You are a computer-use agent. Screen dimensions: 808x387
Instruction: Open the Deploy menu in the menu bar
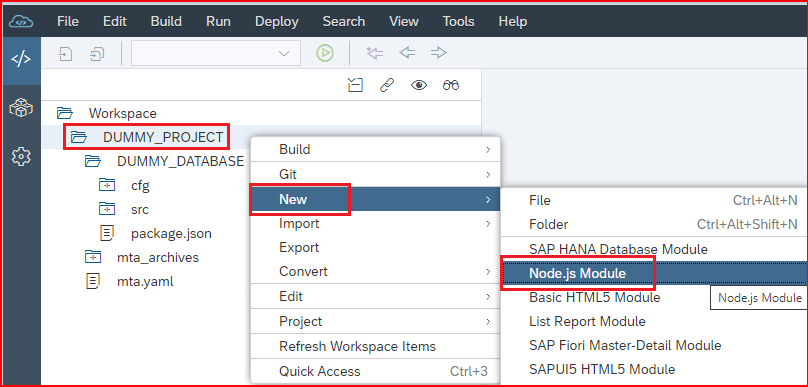pyautogui.click(x=277, y=22)
